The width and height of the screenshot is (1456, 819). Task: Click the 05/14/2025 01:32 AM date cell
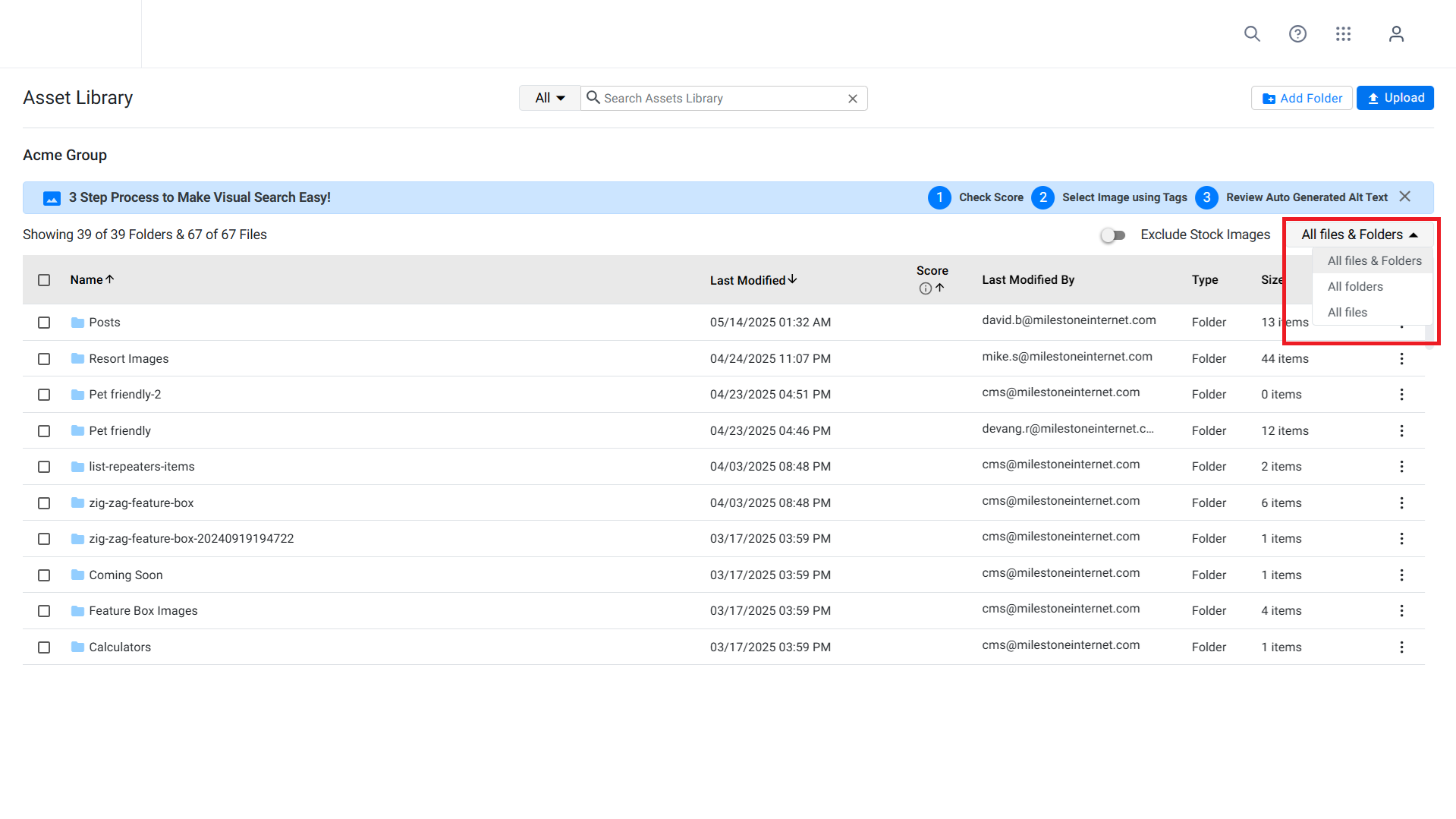(770, 323)
